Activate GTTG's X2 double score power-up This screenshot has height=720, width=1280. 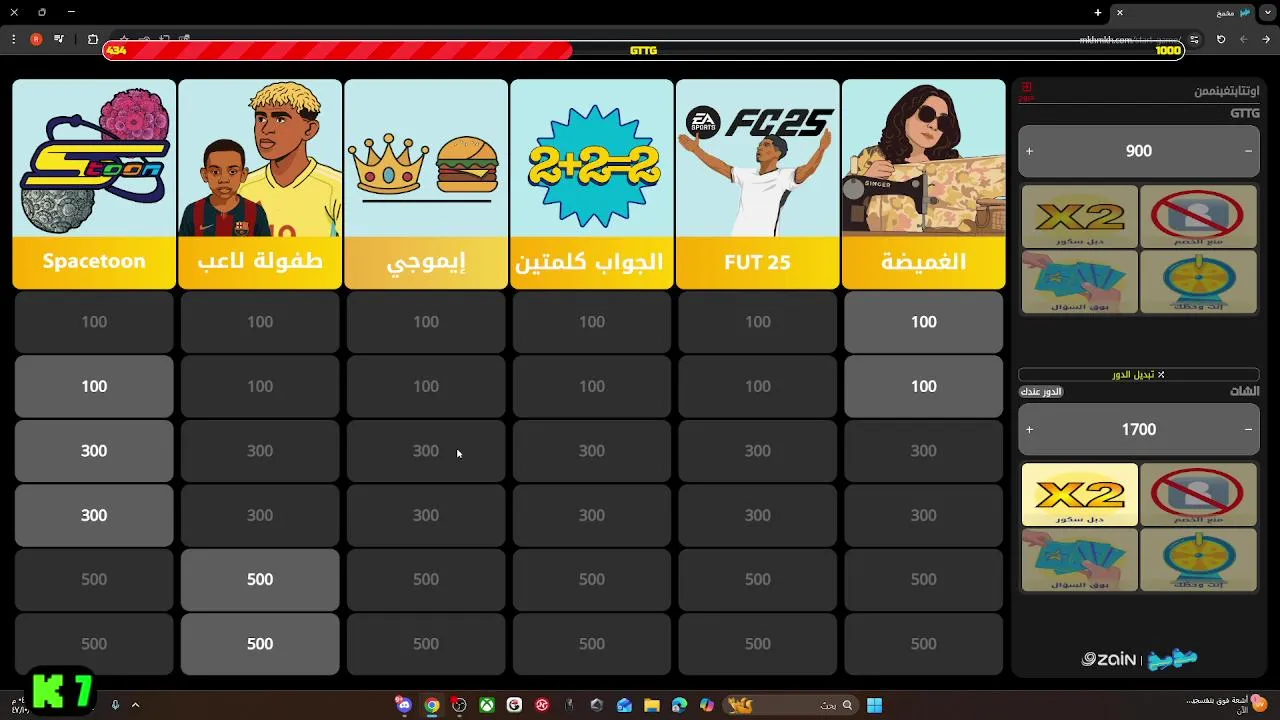(x=1079, y=216)
